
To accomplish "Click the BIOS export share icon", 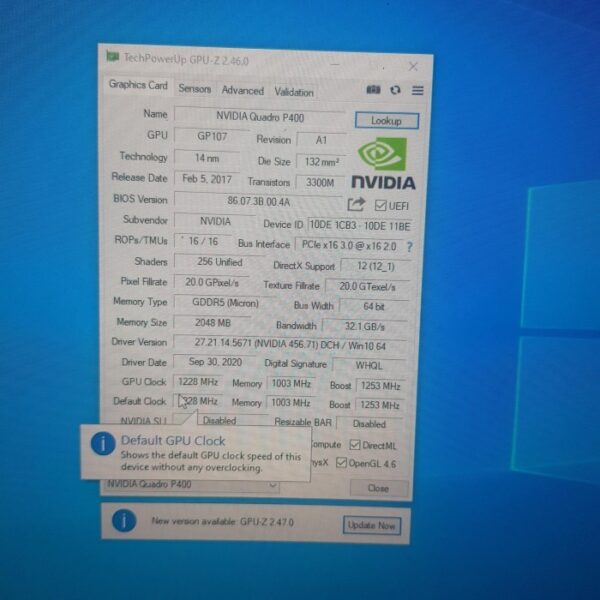I will [356, 204].
